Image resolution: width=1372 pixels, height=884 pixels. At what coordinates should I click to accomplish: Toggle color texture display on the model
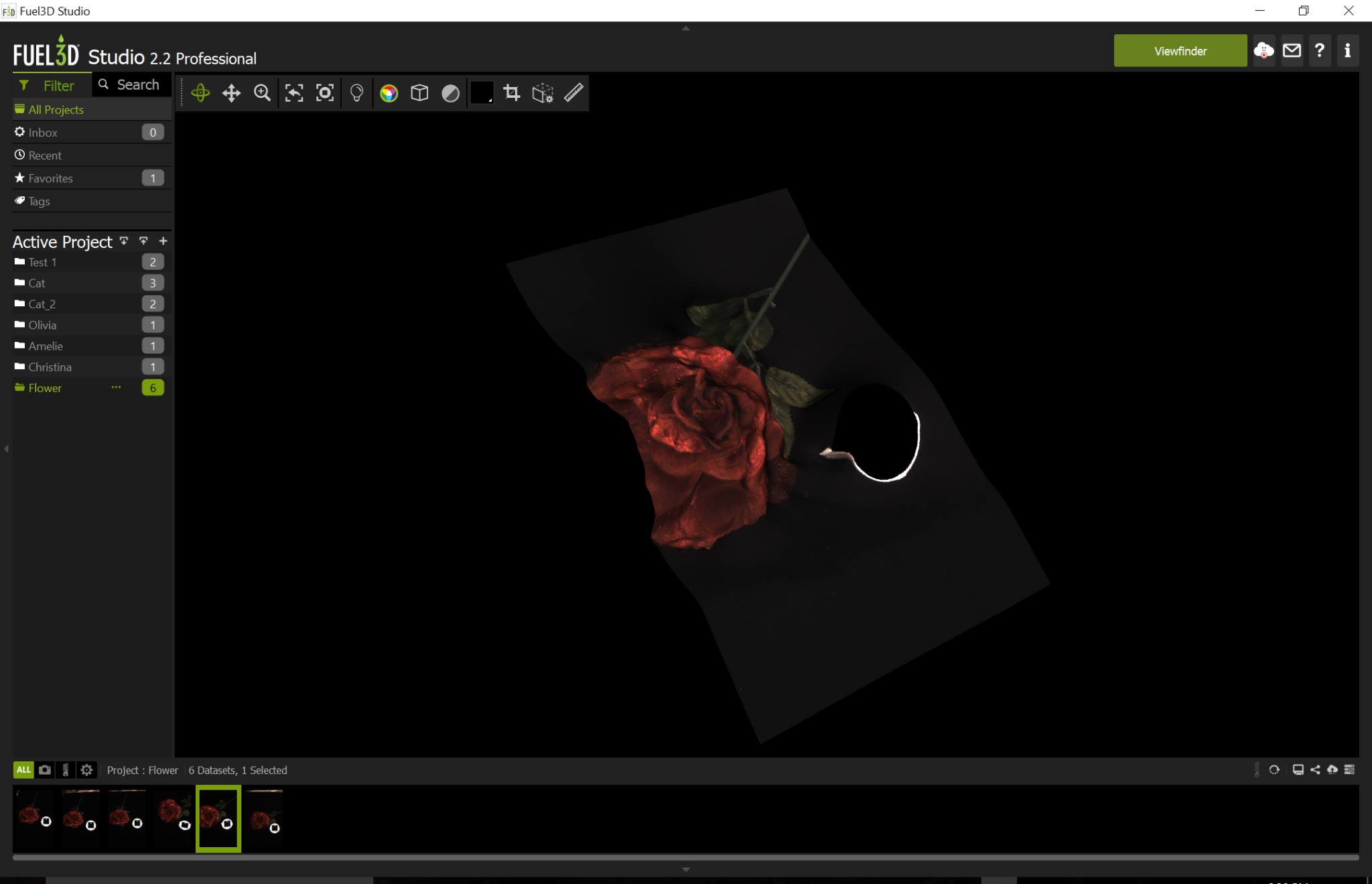(389, 92)
